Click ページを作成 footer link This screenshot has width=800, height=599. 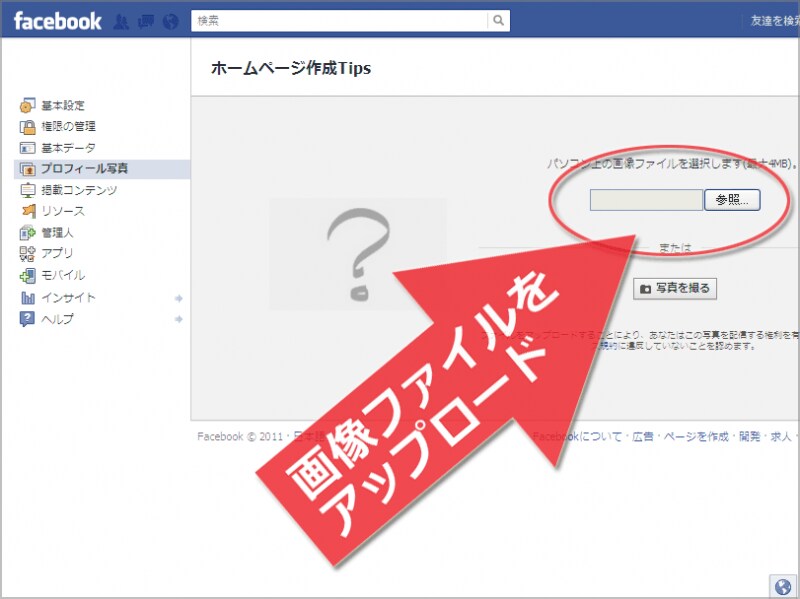[696, 436]
